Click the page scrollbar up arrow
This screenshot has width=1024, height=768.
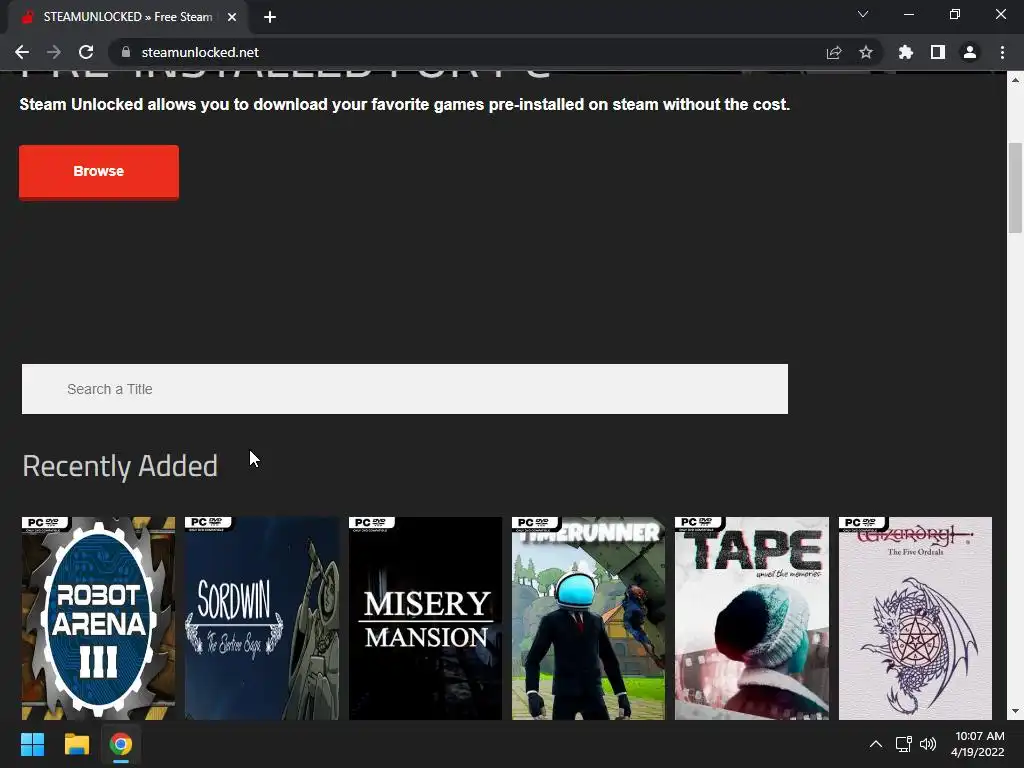pyautogui.click(x=1015, y=80)
